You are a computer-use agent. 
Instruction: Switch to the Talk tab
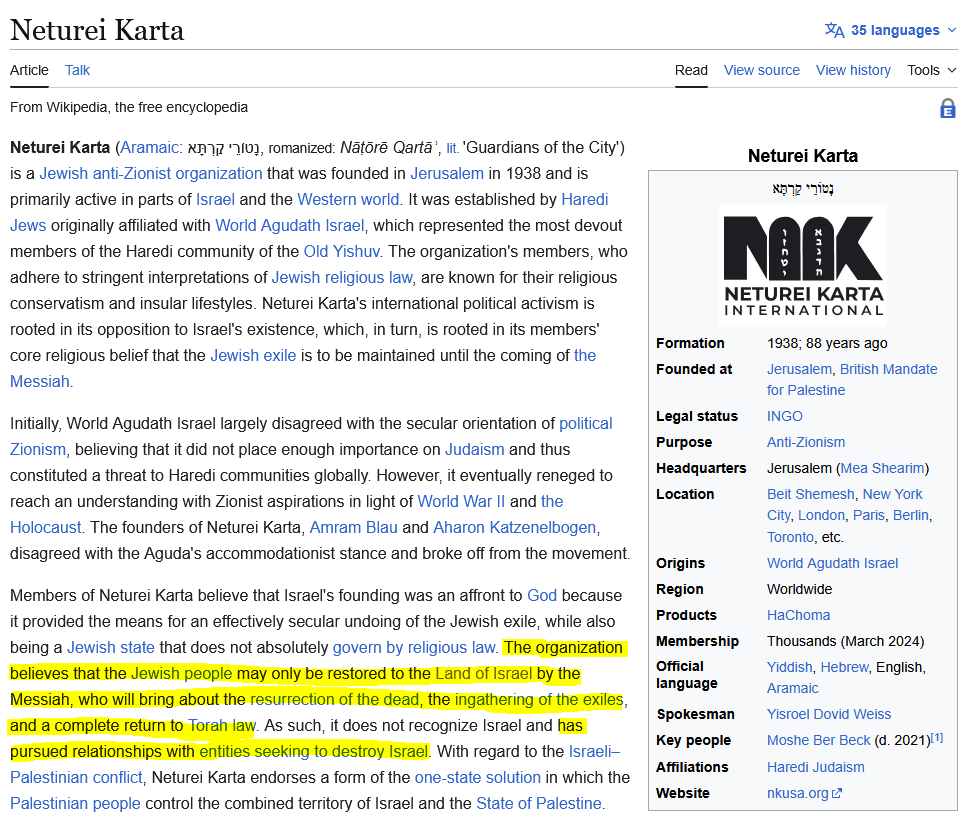[x=78, y=70]
